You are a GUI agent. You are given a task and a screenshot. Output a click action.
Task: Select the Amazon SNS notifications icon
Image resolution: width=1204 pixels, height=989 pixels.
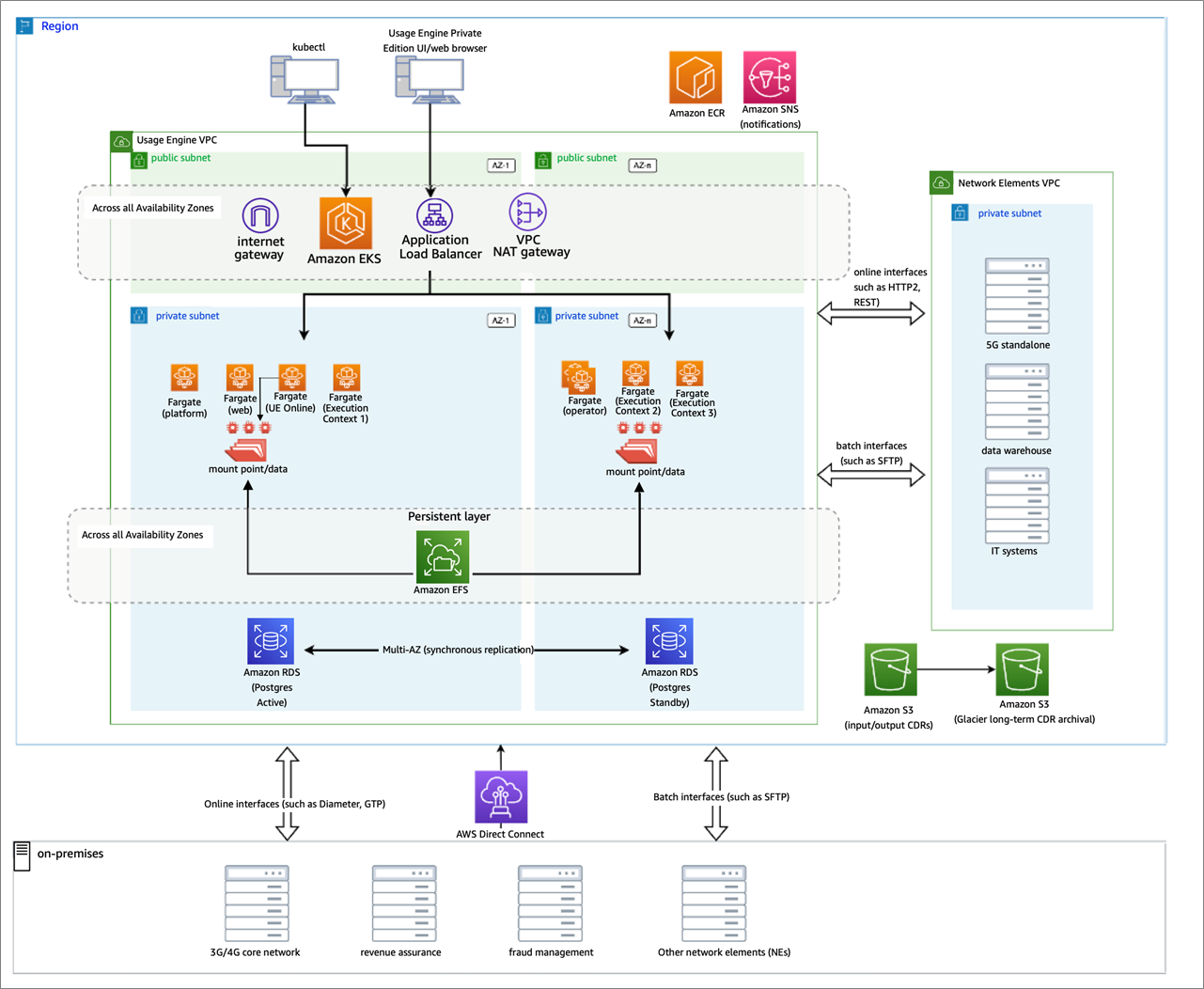click(x=770, y=77)
